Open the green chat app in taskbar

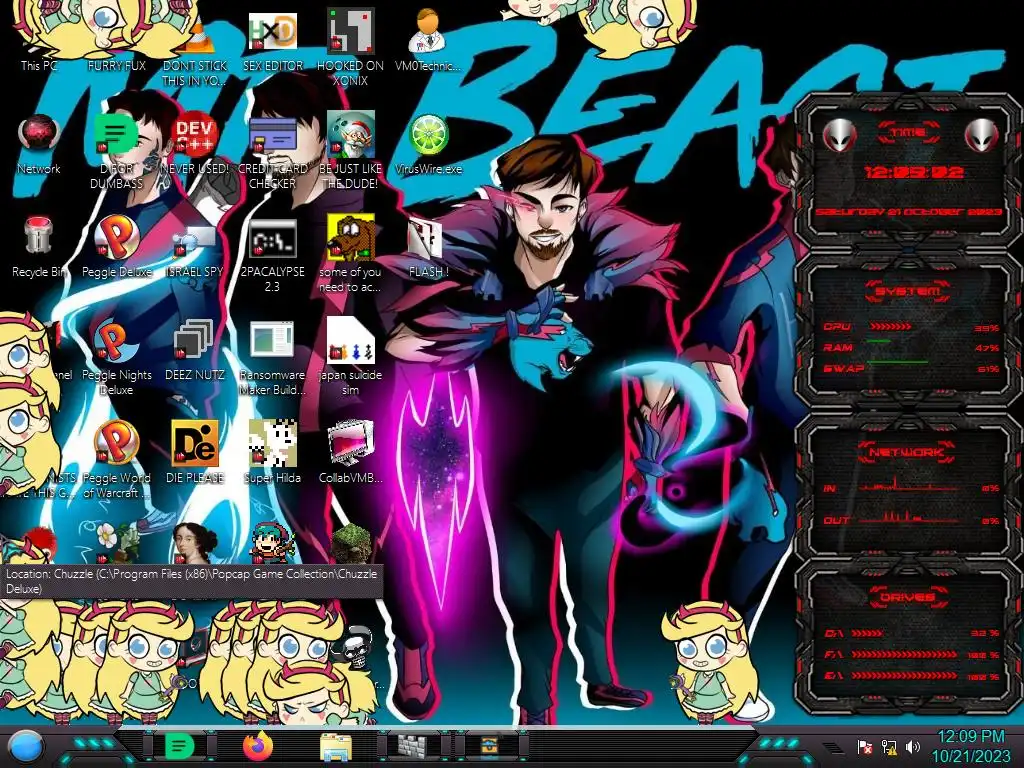point(179,746)
